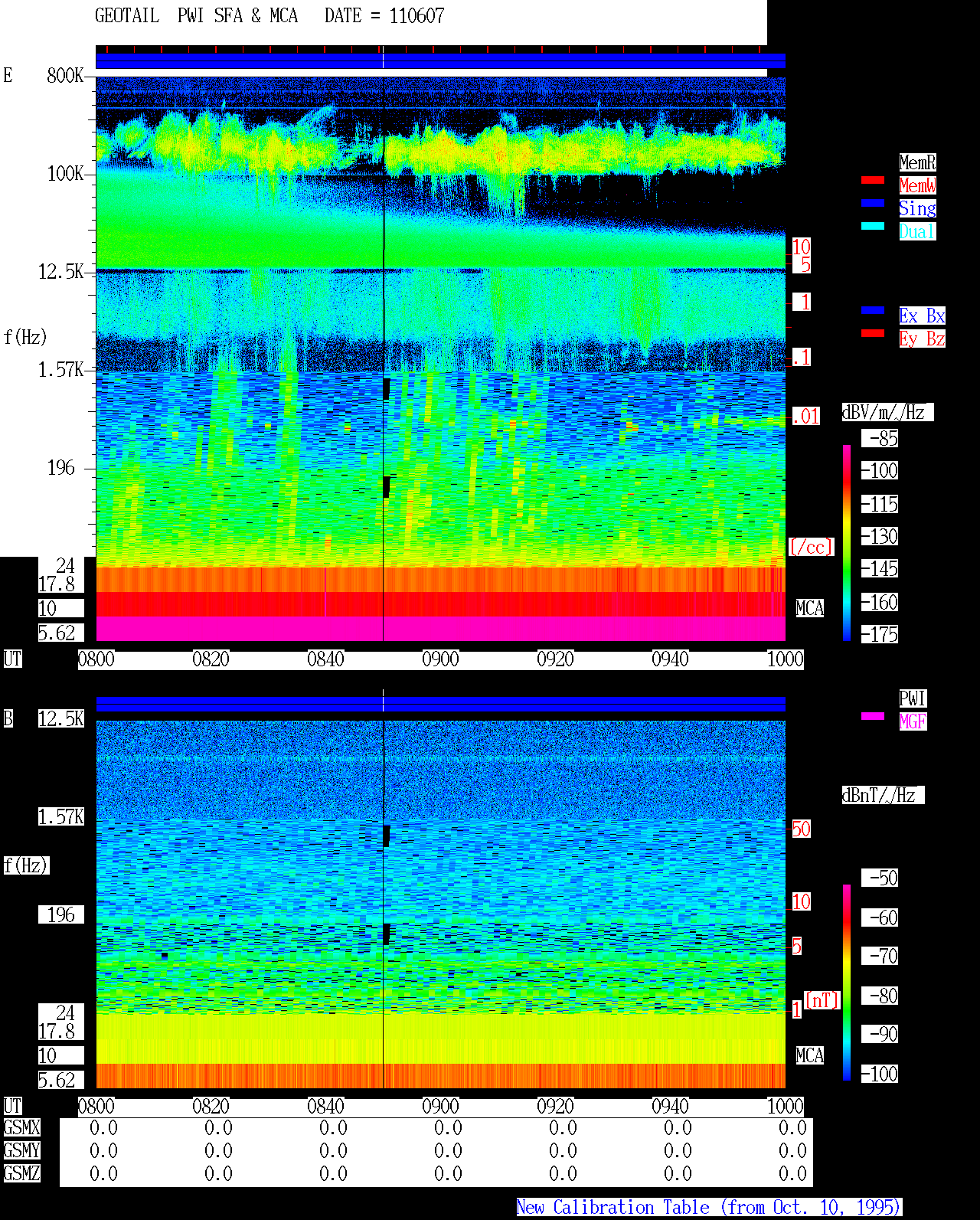Click the dBnT/√Hz color scale bar
This screenshot has width=980, height=1220.
(847, 983)
